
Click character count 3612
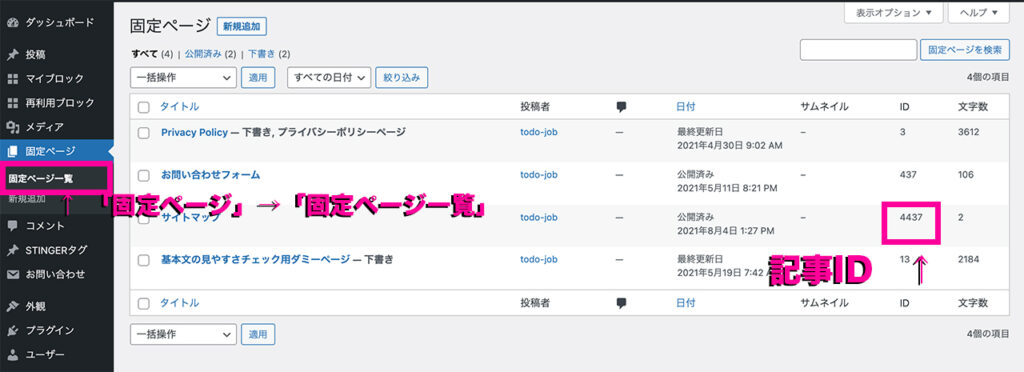coord(968,132)
